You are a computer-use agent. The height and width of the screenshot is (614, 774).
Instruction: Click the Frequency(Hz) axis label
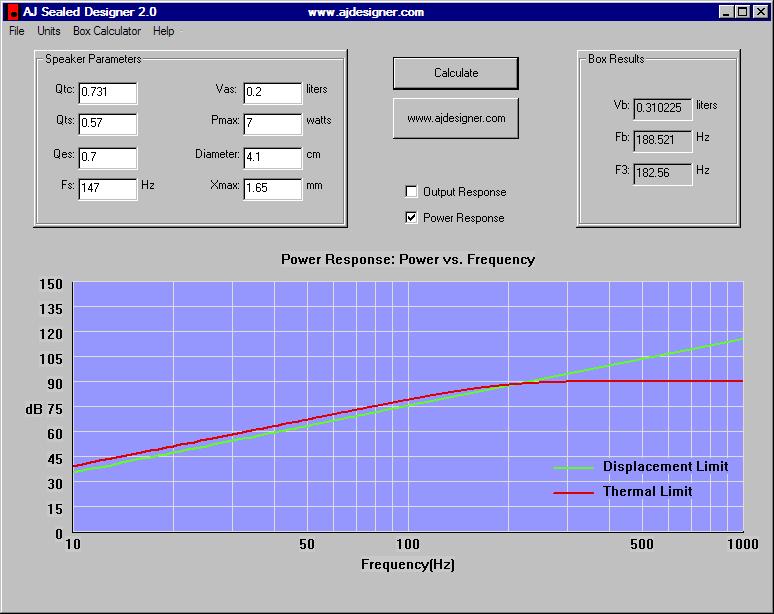click(408, 565)
